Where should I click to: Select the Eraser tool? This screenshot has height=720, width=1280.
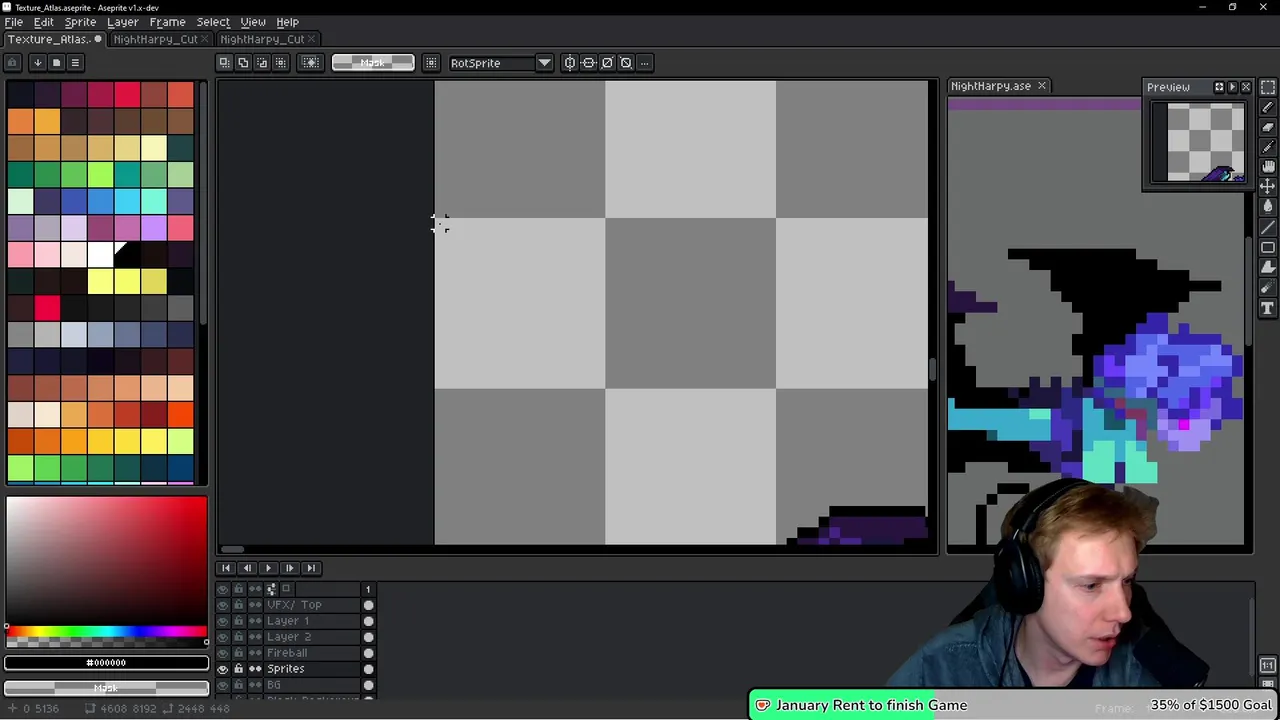[x=1268, y=127]
